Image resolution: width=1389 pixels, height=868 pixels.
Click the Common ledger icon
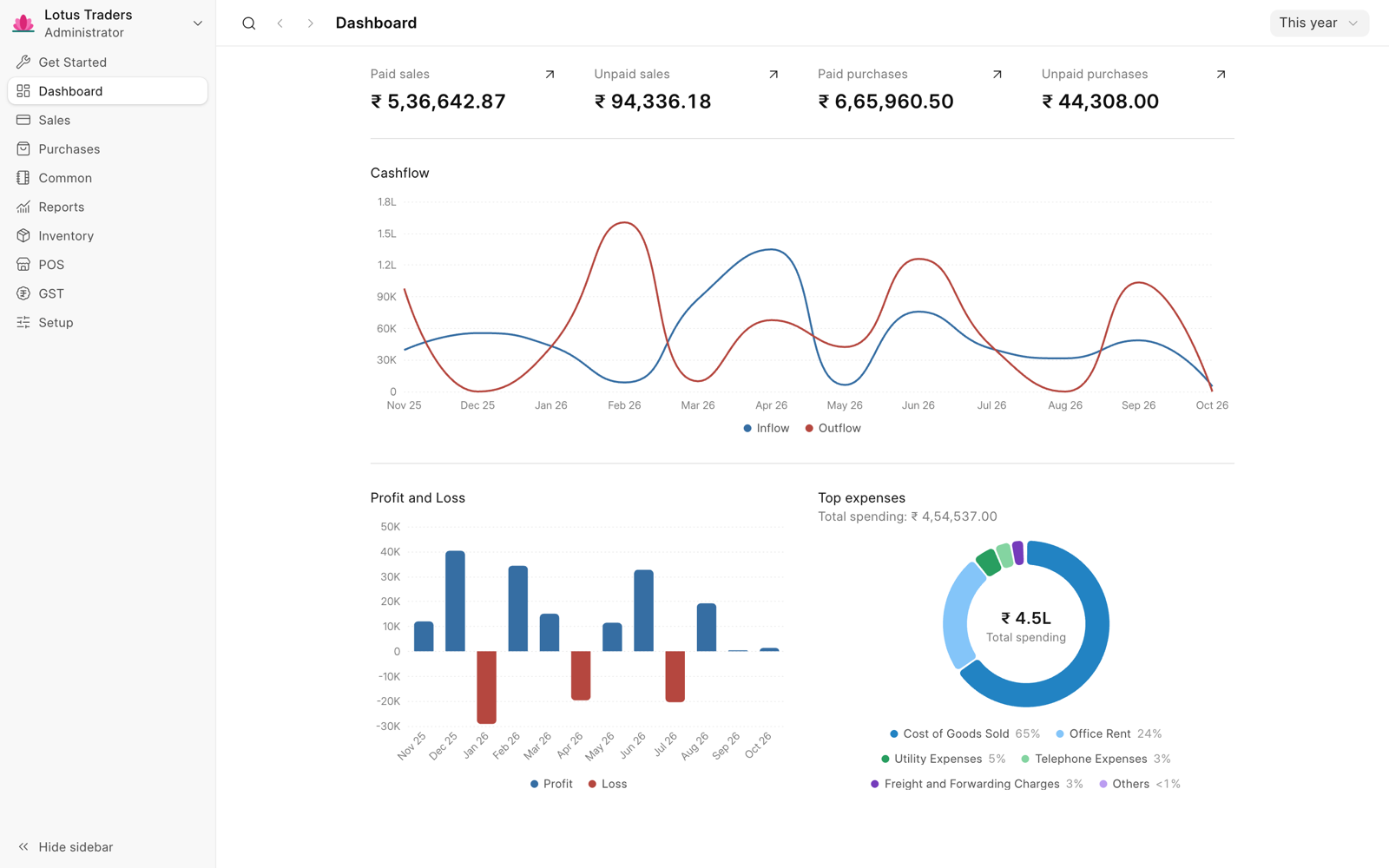click(23, 178)
